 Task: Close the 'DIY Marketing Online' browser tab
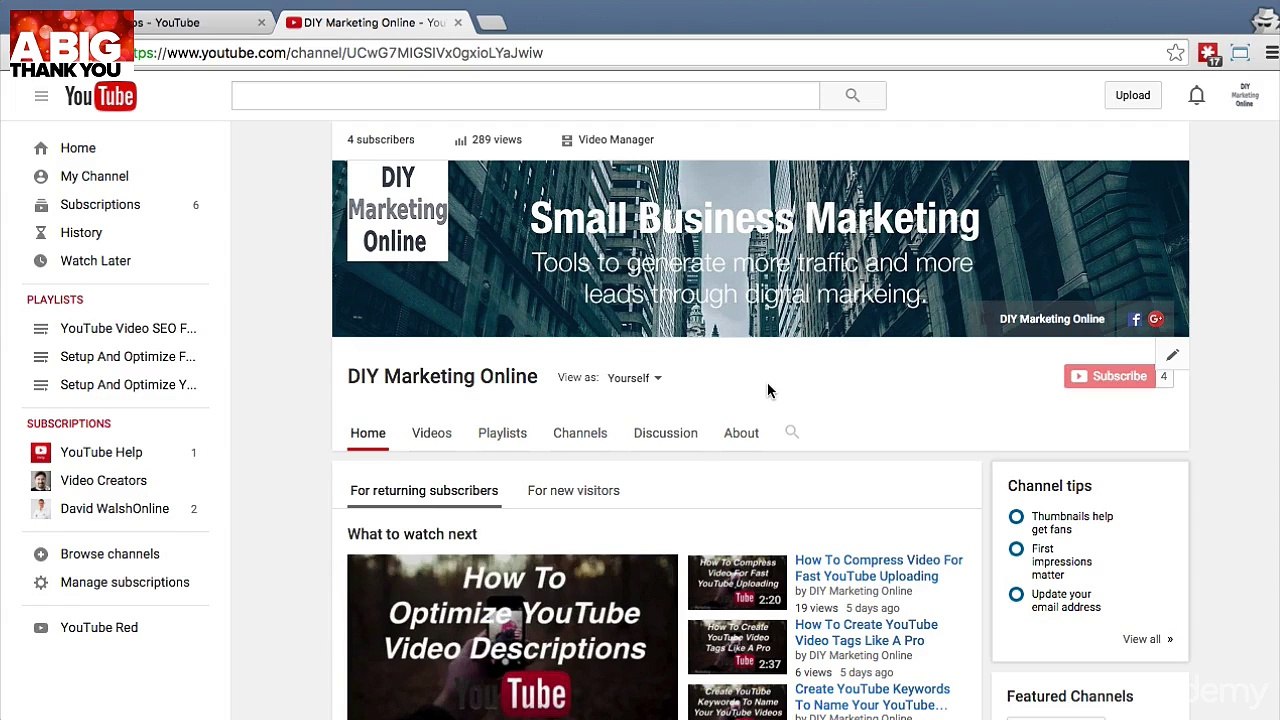coord(458,22)
